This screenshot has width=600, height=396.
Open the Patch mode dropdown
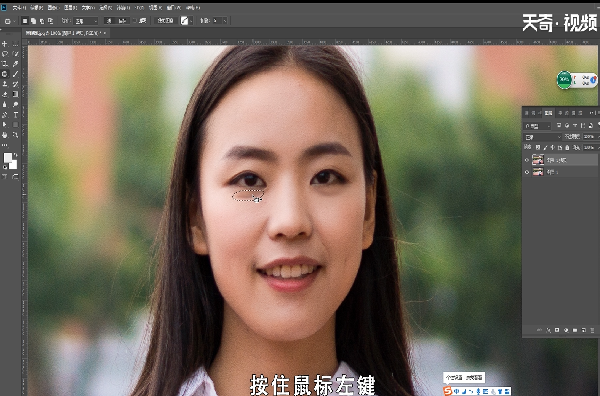pyautogui.click(x=85, y=21)
